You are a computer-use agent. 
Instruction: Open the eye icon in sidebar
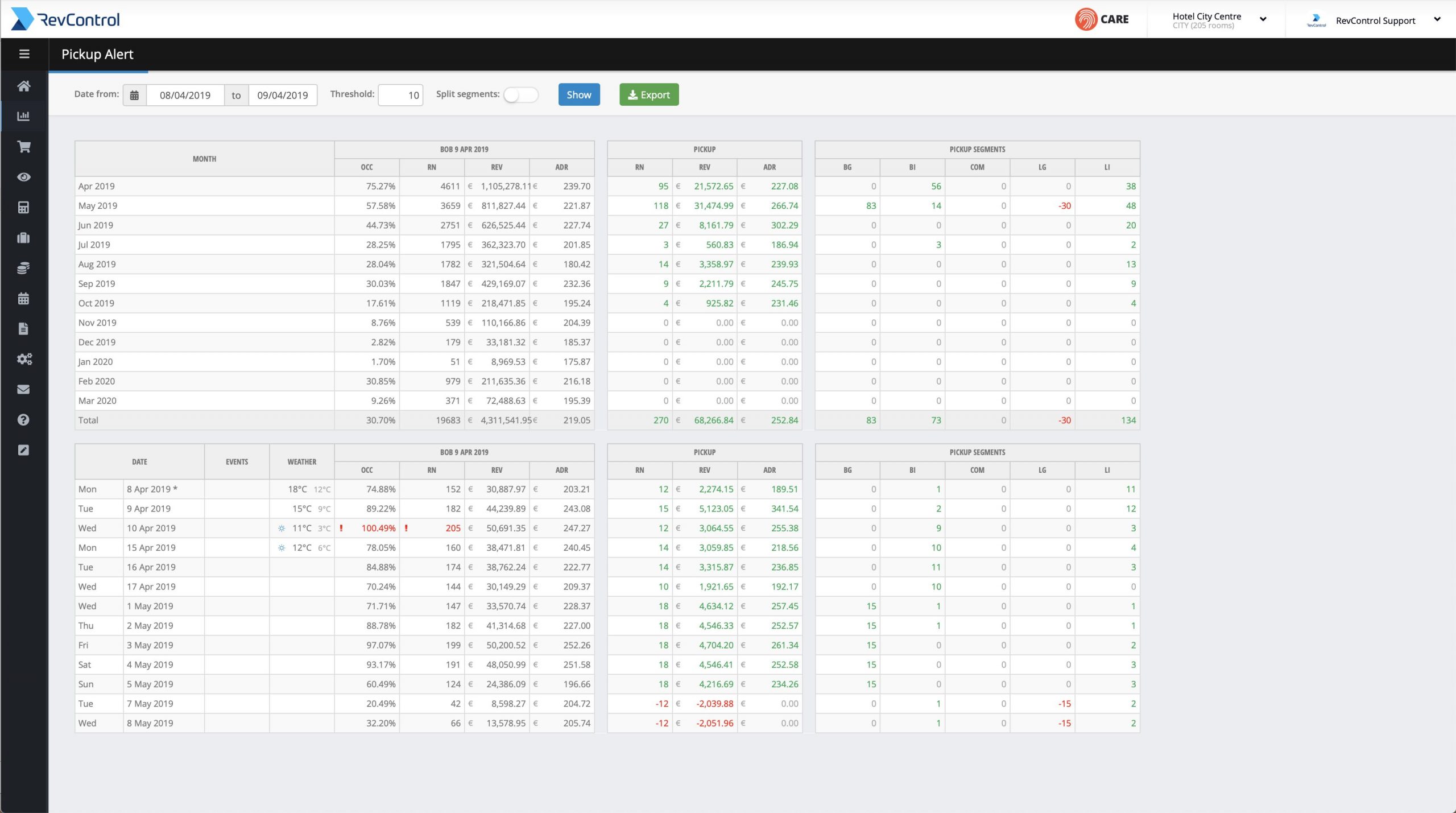pos(24,177)
